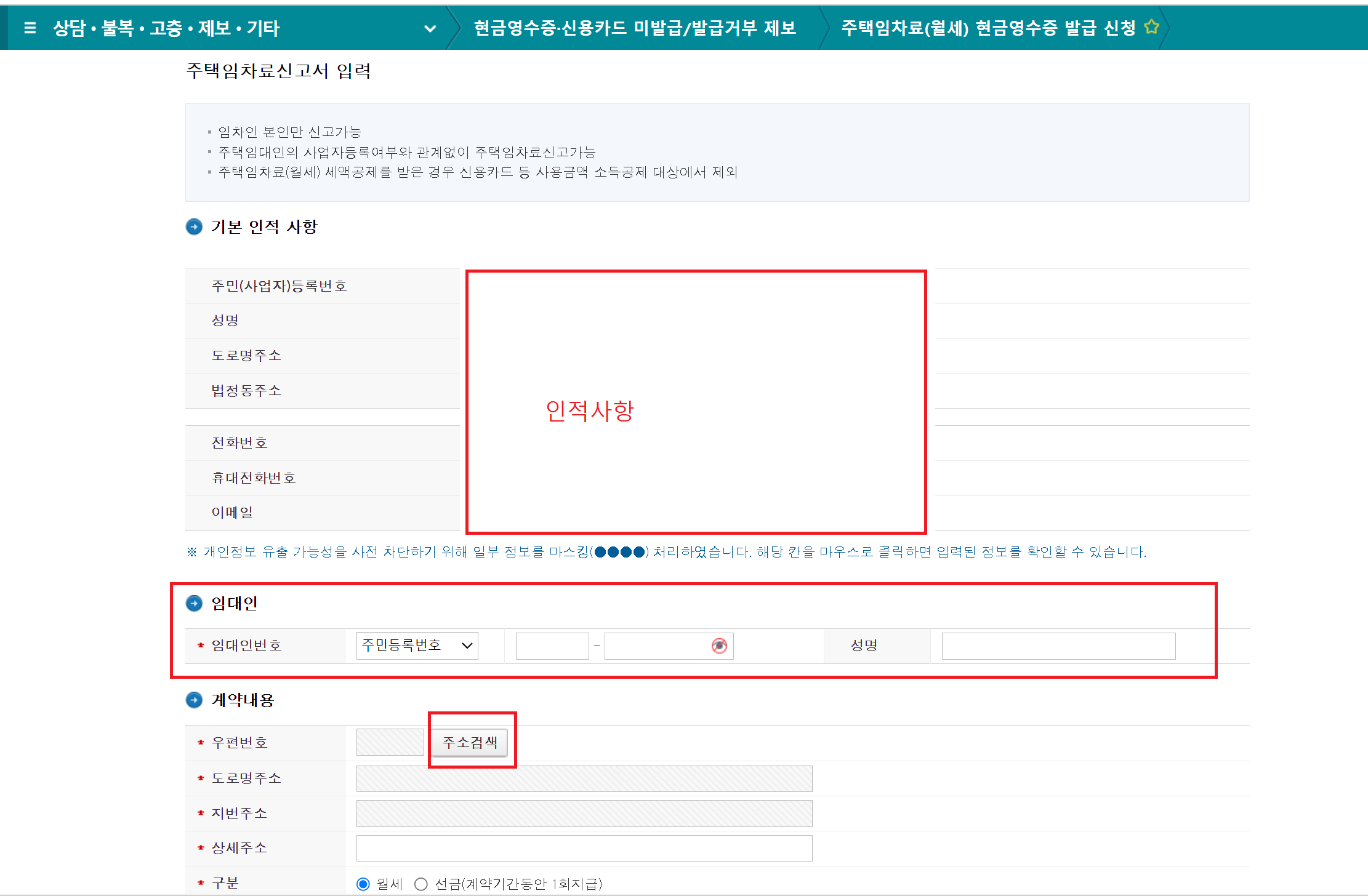Select the 선금 radio button

421,882
